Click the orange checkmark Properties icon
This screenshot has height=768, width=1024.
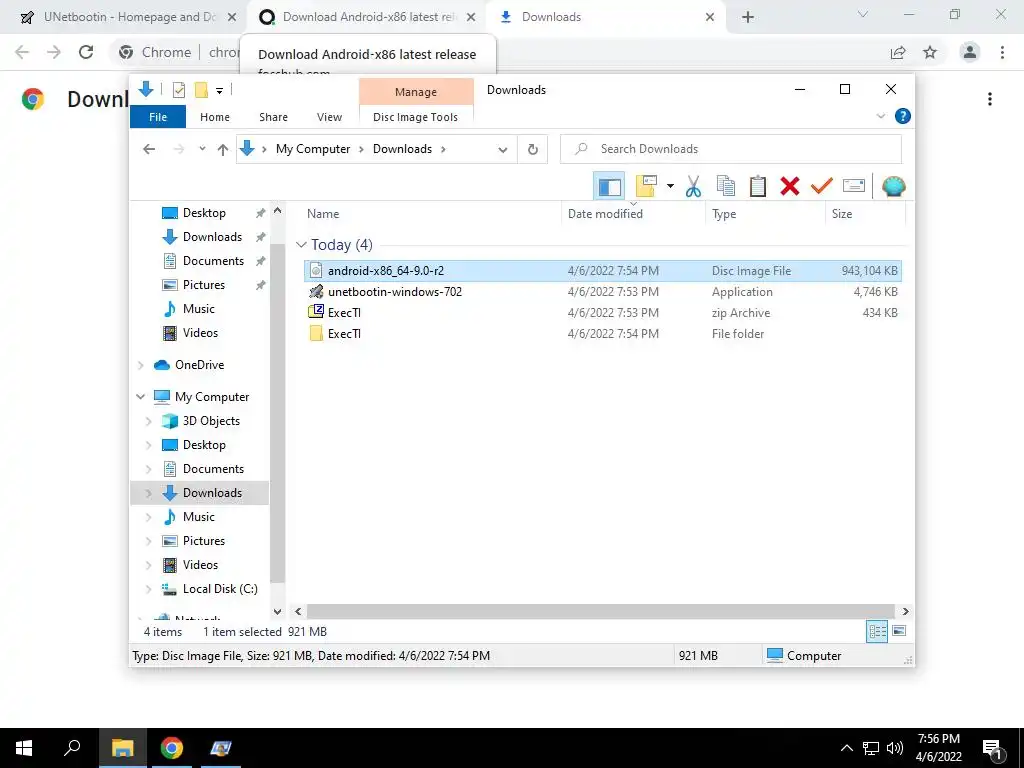point(822,186)
